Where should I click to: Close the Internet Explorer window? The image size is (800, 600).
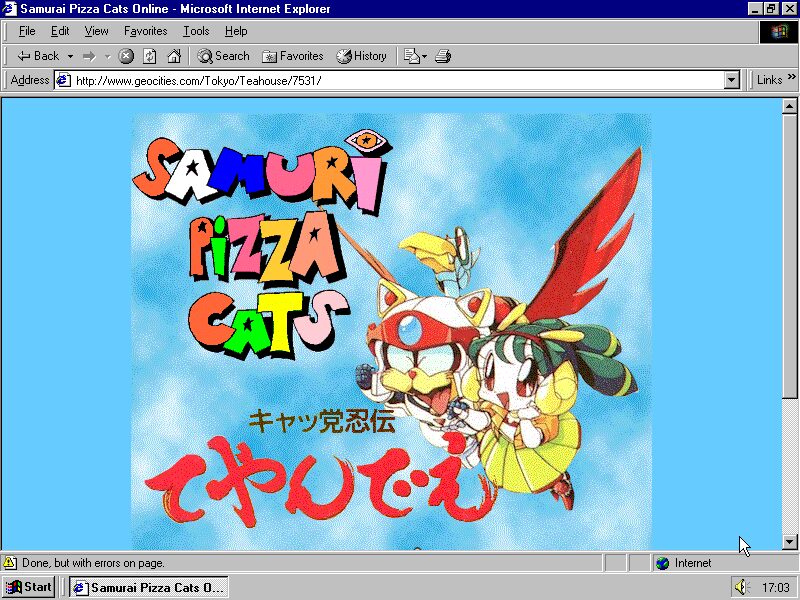click(788, 9)
